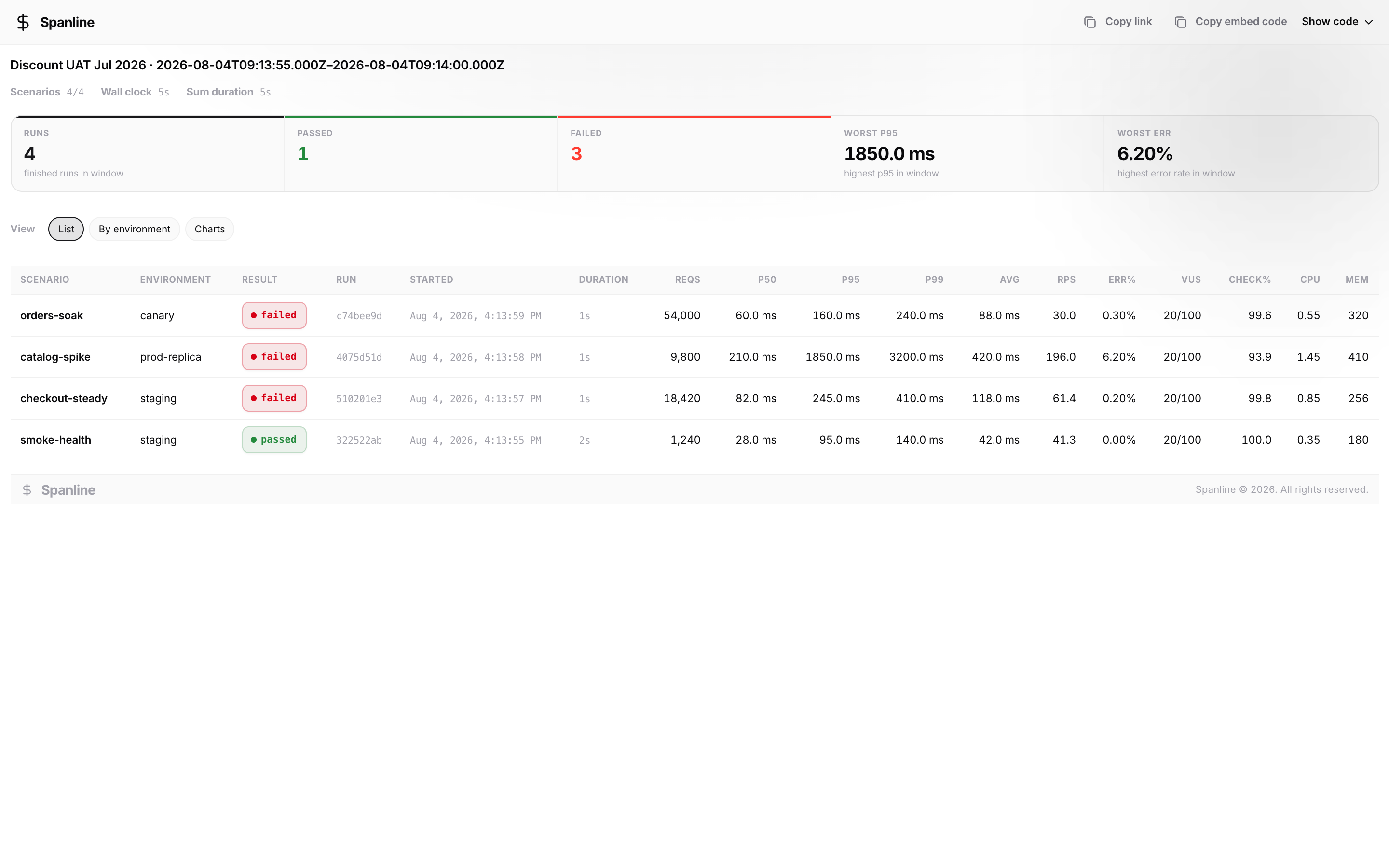The image size is (1389, 868).
Task: Click the 3200.0 ms P99 value
Action: click(x=916, y=357)
